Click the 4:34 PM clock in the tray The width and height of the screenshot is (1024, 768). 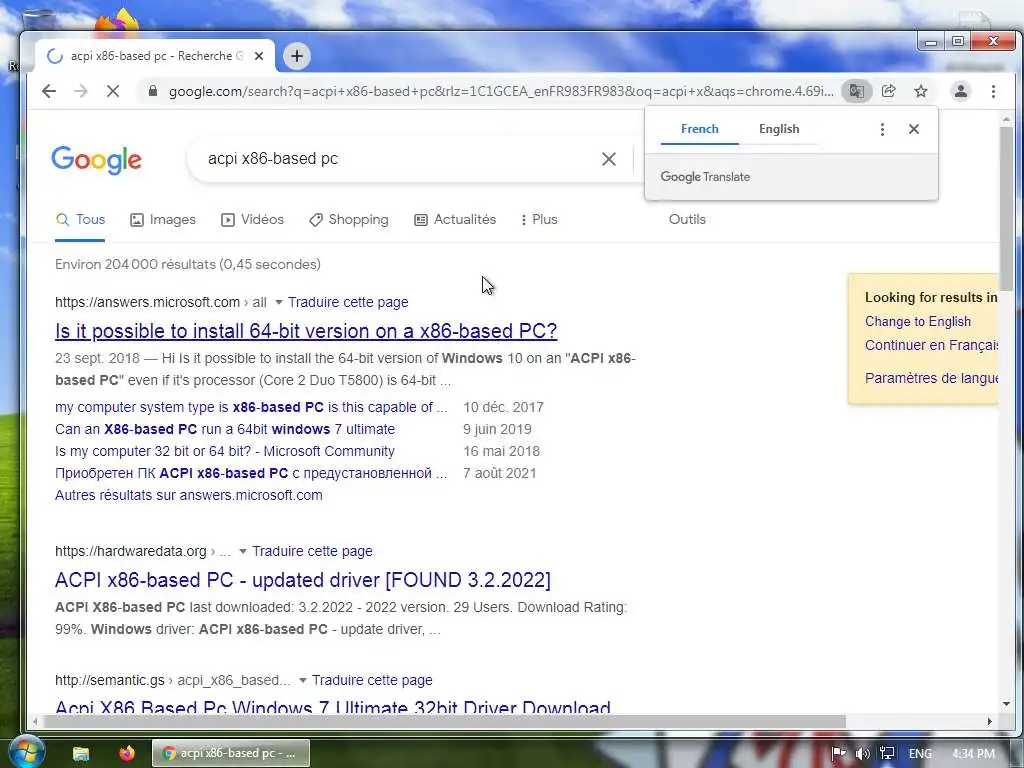coord(973,754)
